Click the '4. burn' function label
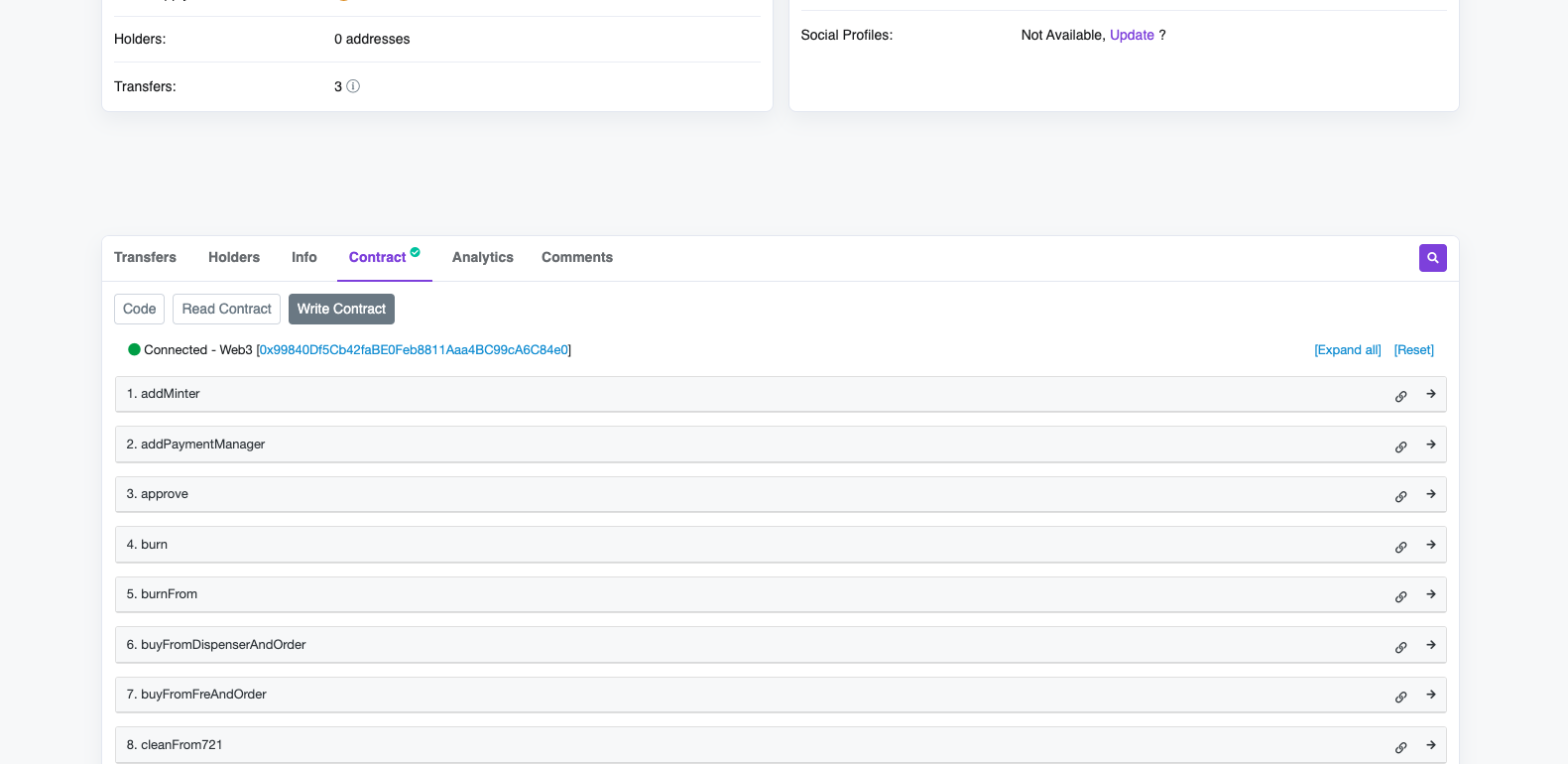 coord(148,545)
